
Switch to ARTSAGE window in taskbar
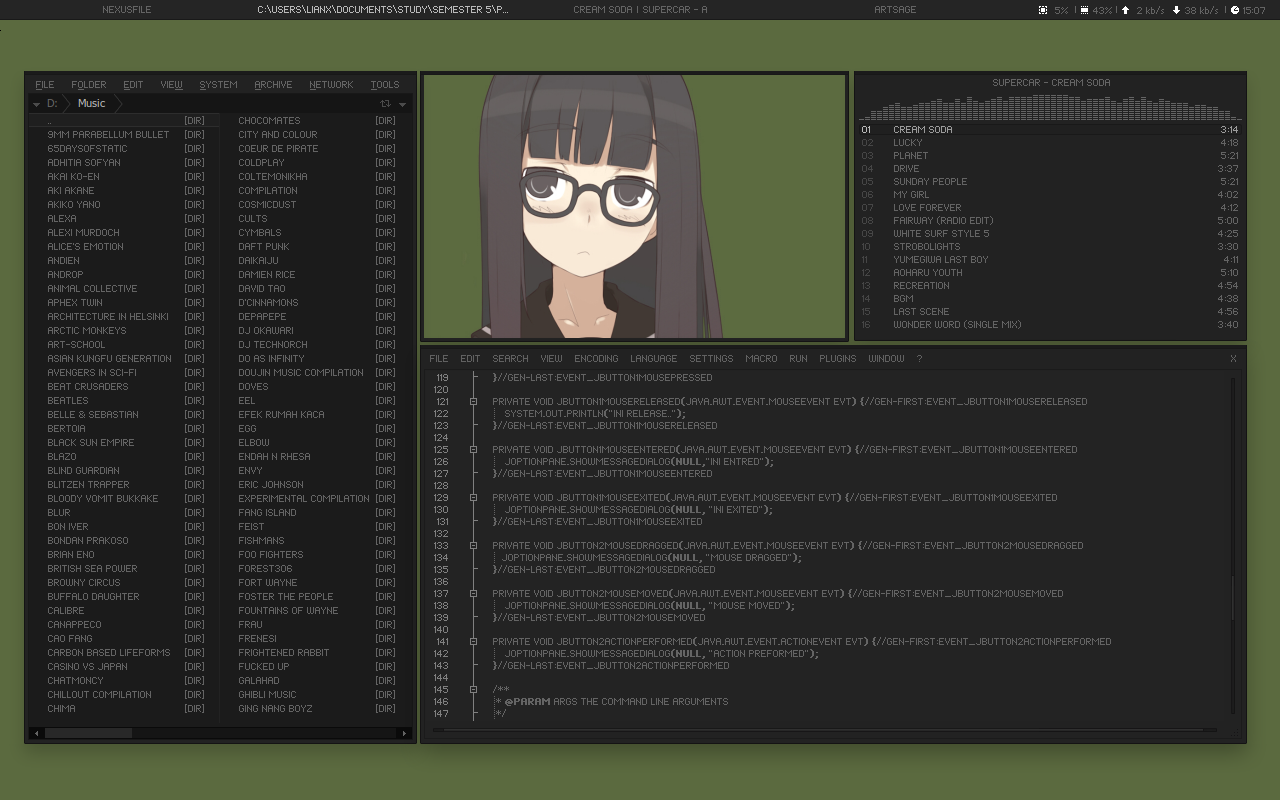tap(895, 10)
